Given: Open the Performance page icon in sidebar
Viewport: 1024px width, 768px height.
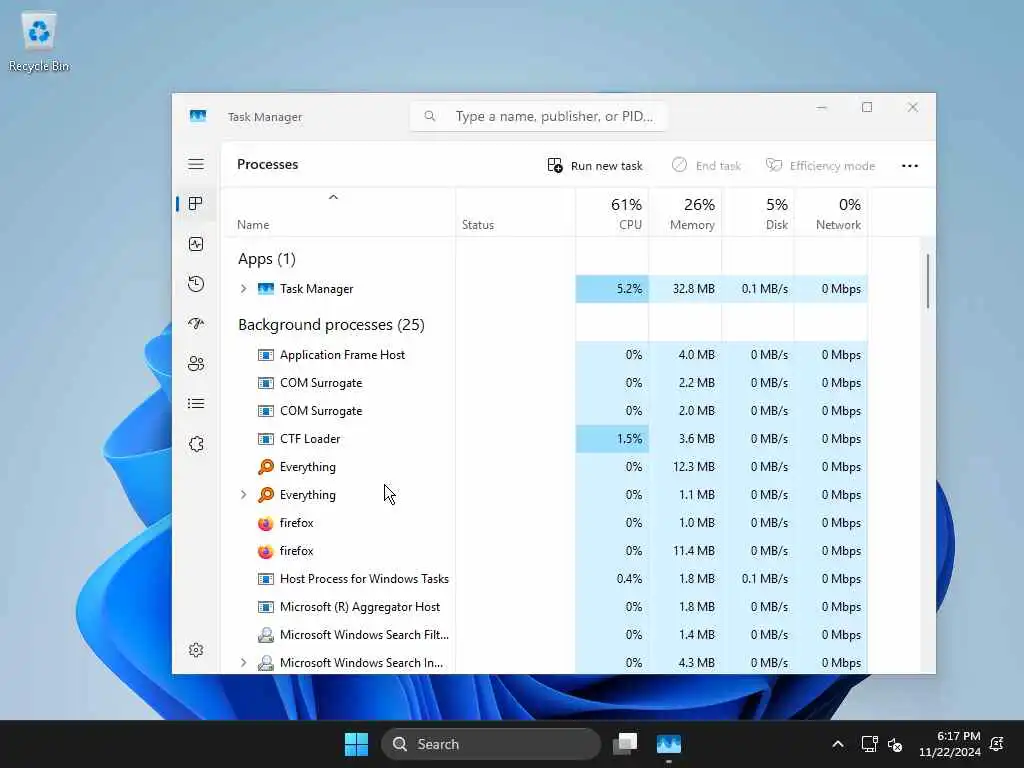Looking at the screenshot, I should (x=196, y=244).
